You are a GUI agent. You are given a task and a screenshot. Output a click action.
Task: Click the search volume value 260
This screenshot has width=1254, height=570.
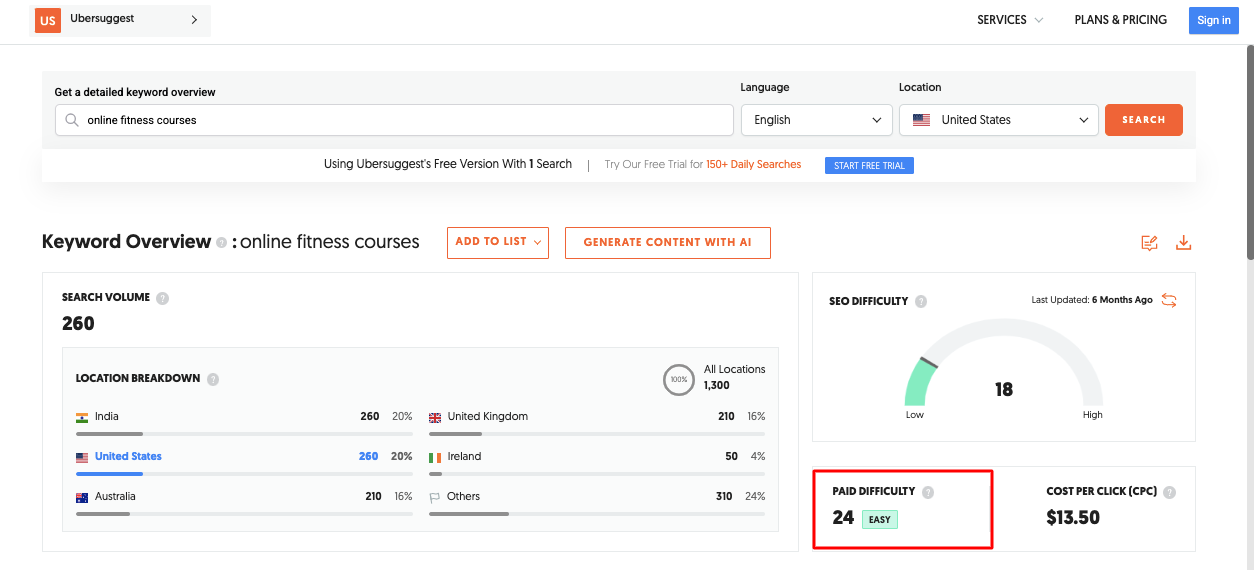click(x=78, y=324)
